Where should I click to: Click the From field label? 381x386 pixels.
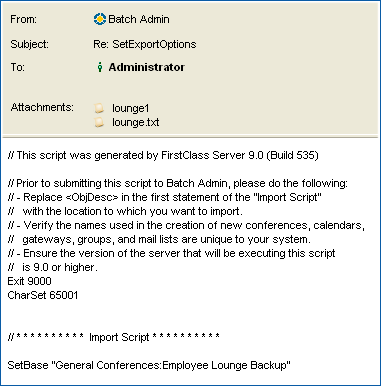(x=23, y=19)
